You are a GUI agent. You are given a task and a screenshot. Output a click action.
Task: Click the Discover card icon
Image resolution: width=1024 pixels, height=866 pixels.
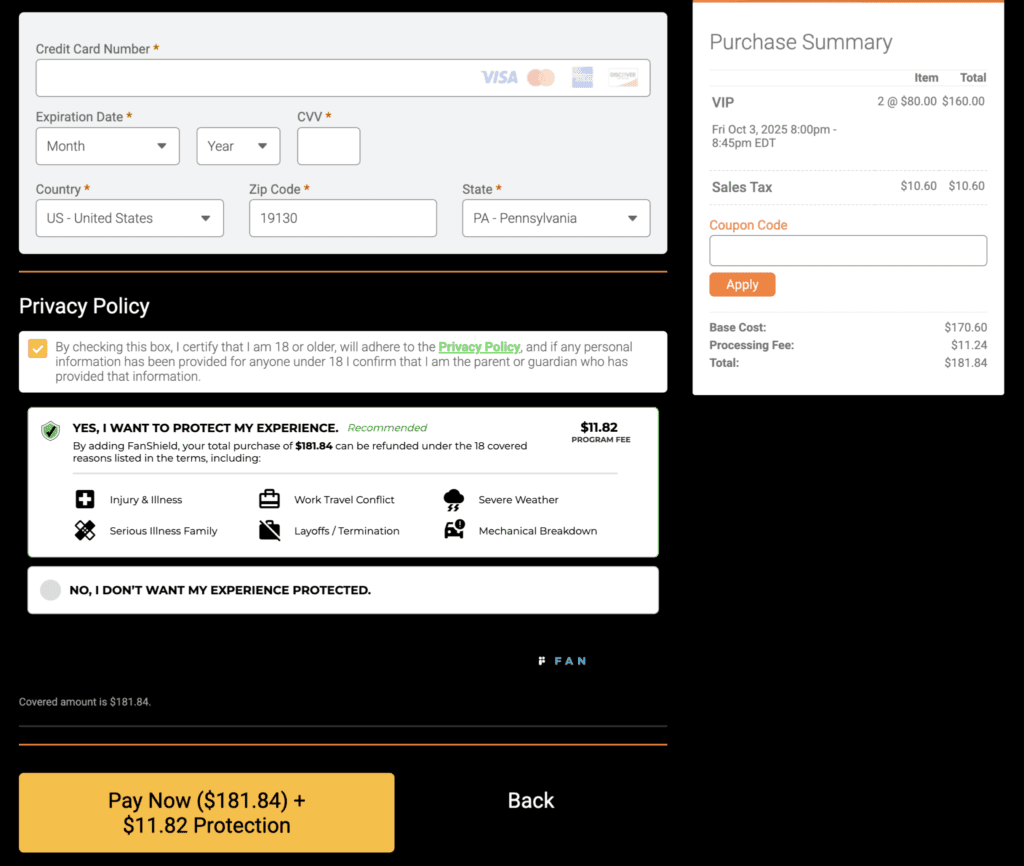click(x=622, y=77)
